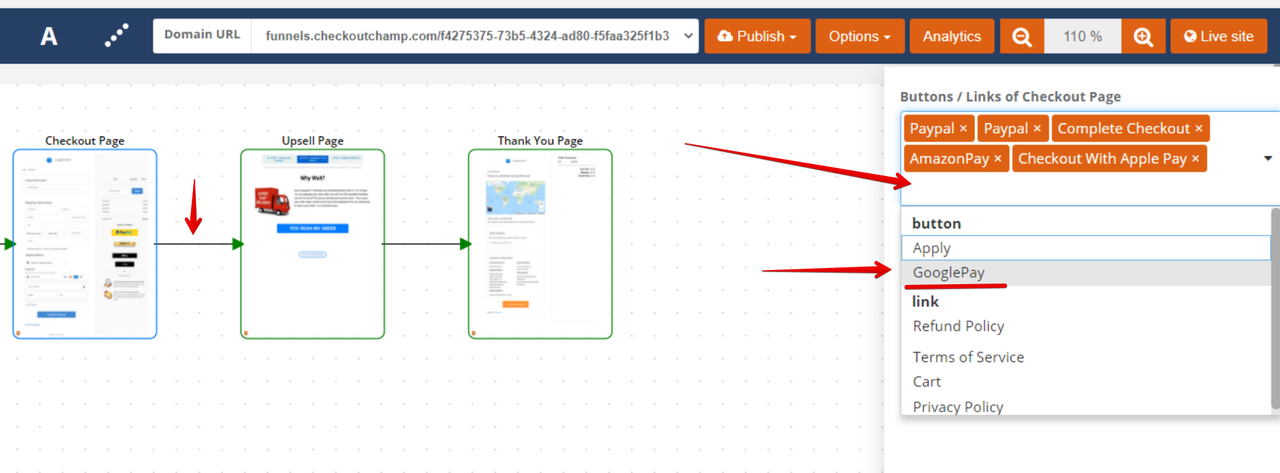Open the Analytics page
The width and height of the screenshot is (1280, 473).
(x=951, y=37)
